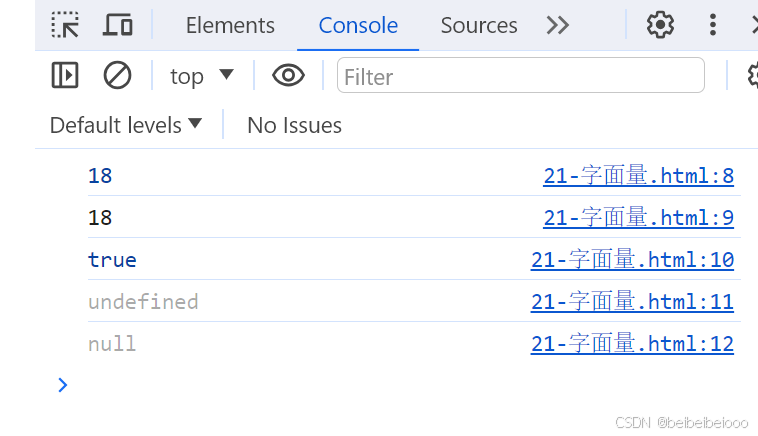Switch to the Sources tab
The image size is (758, 436).
point(479,25)
